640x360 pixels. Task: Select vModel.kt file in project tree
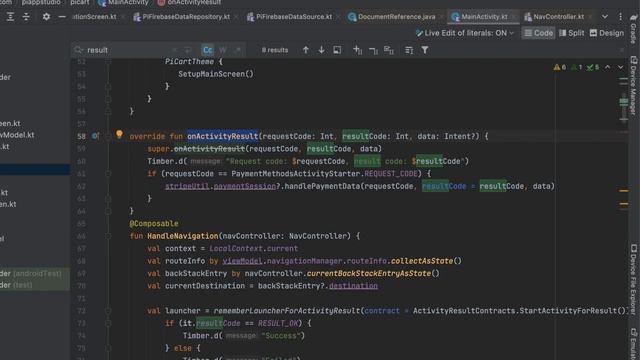click(17, 135)
